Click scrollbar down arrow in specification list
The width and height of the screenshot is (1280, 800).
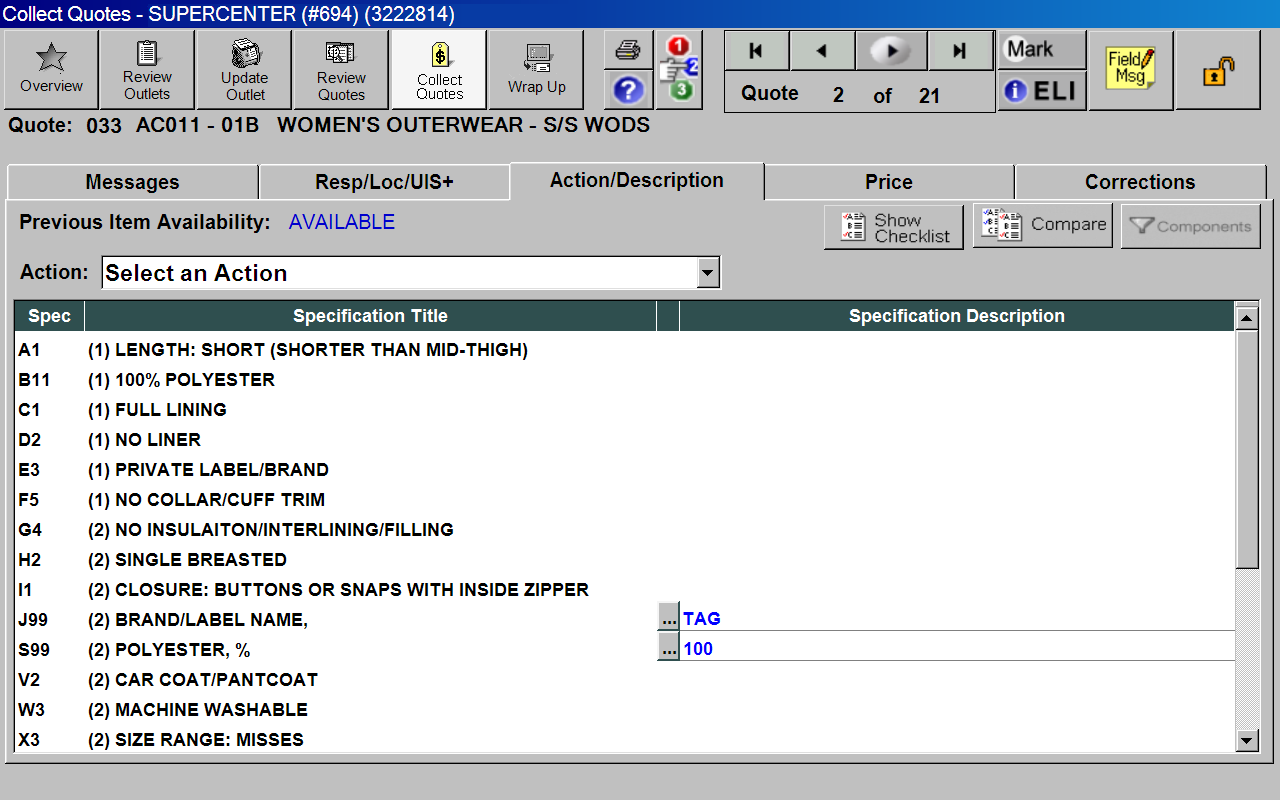1246,740
